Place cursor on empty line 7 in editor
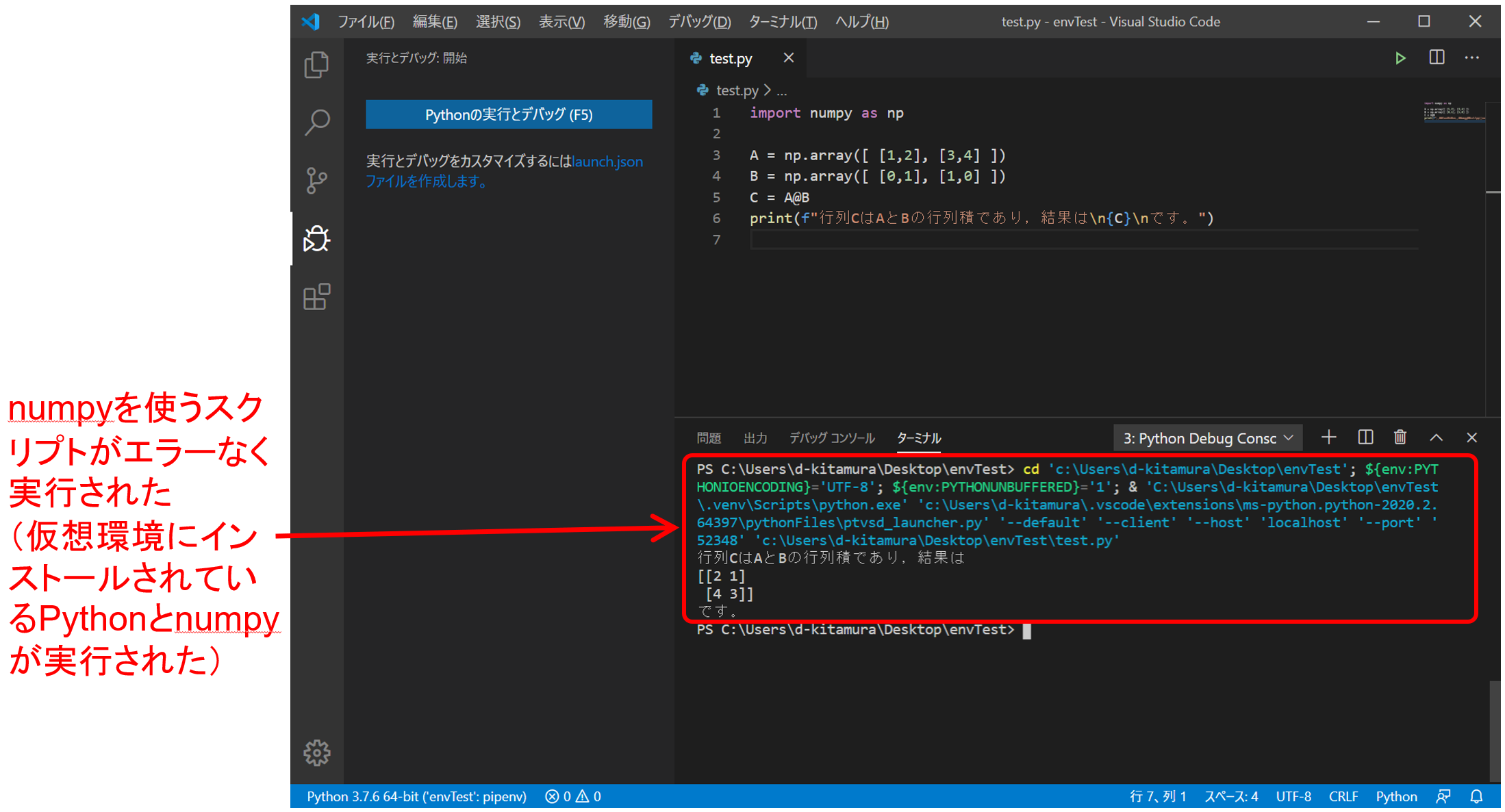 point(1085,240)
